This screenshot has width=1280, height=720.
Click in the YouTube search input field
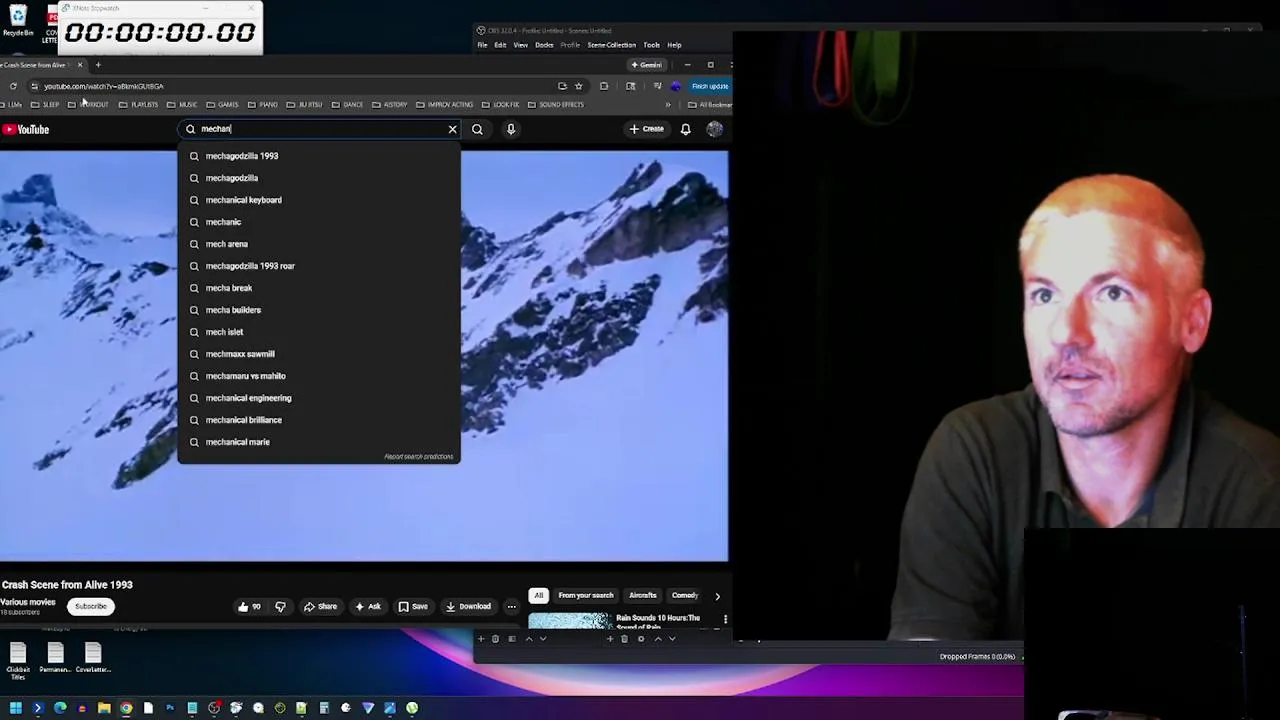pos(320,129)
